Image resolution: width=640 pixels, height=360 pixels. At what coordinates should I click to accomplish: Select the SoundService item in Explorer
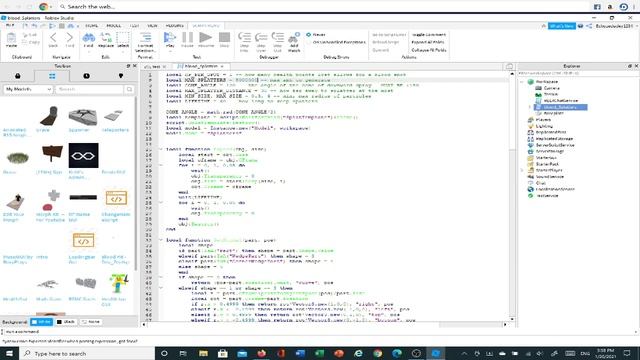[x=549, y=177]
